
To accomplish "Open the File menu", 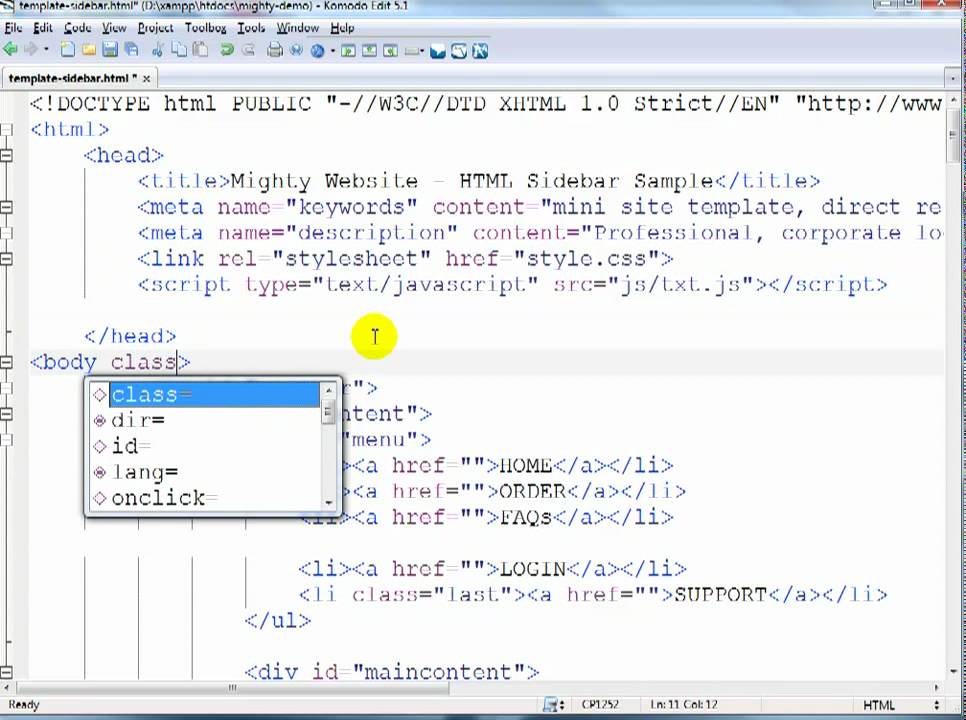I will 13,28.
